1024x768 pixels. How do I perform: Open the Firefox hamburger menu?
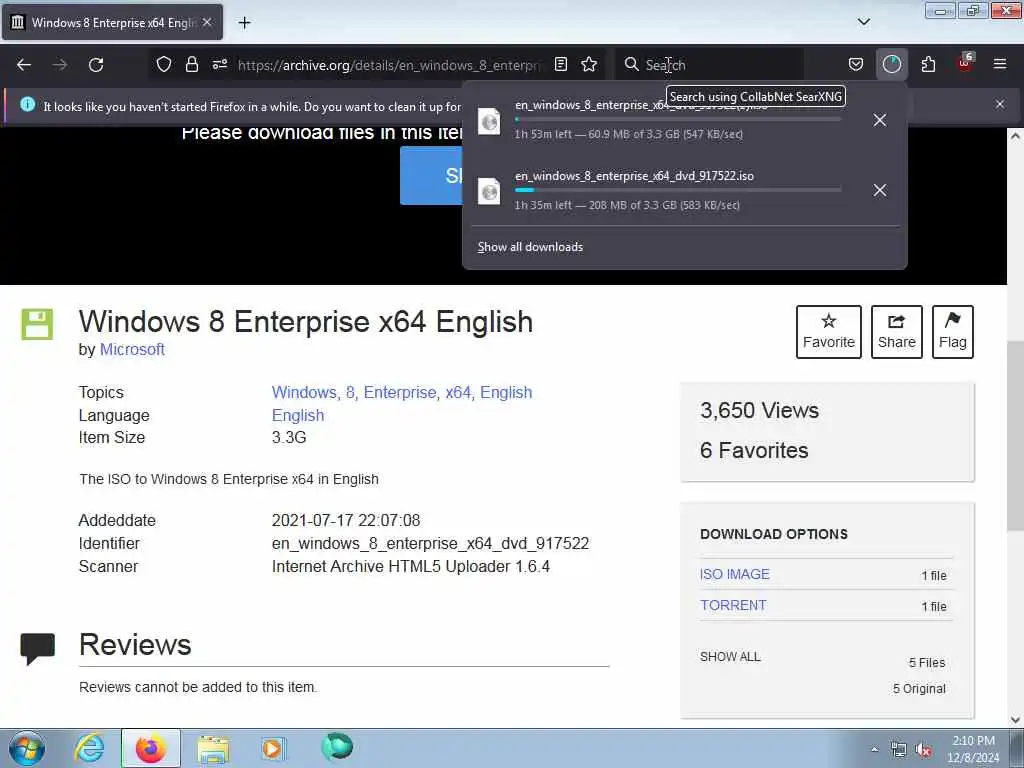pyautogui.click(x=1000, y=64)
